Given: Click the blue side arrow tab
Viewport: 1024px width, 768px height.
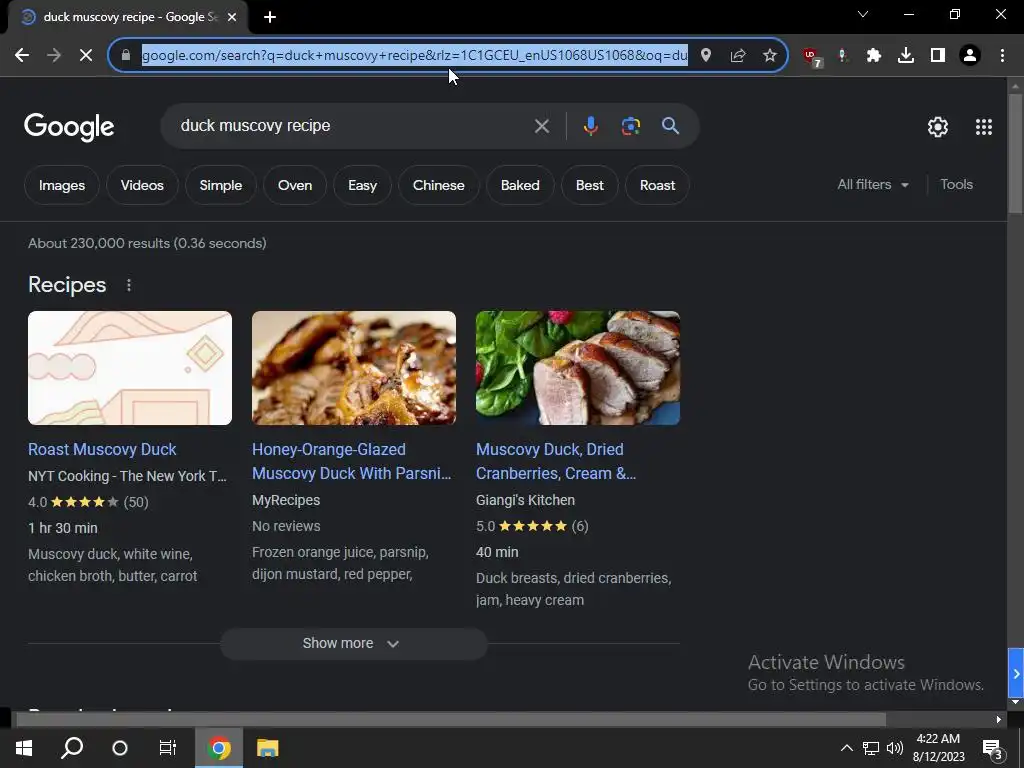Looking at the screenshot, I should (x=1016, y=673).
